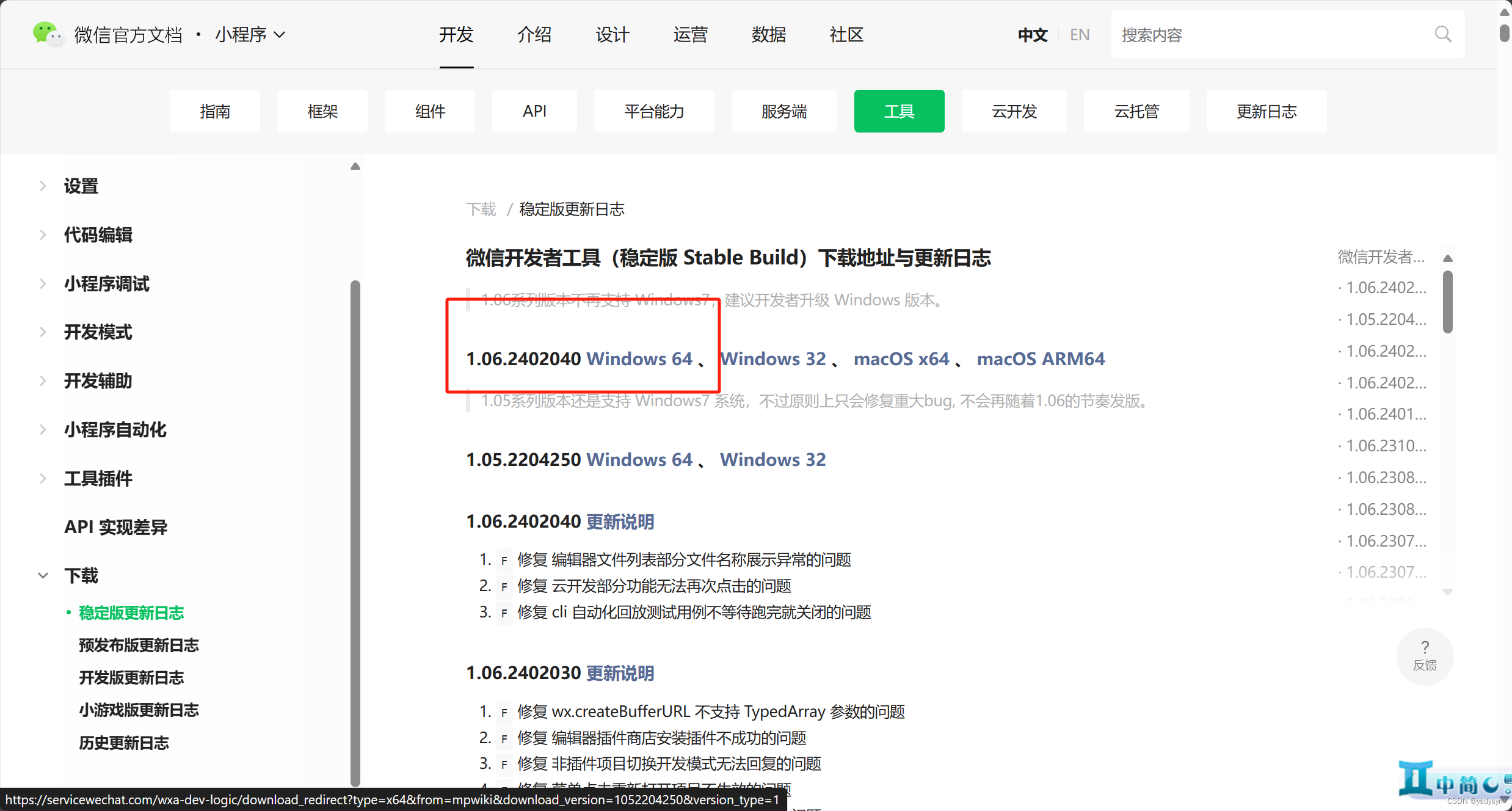This screenshot has height=811, width=1512.
Task: Click the 下载 breadcrumb link
Action: tap(481, 209)
